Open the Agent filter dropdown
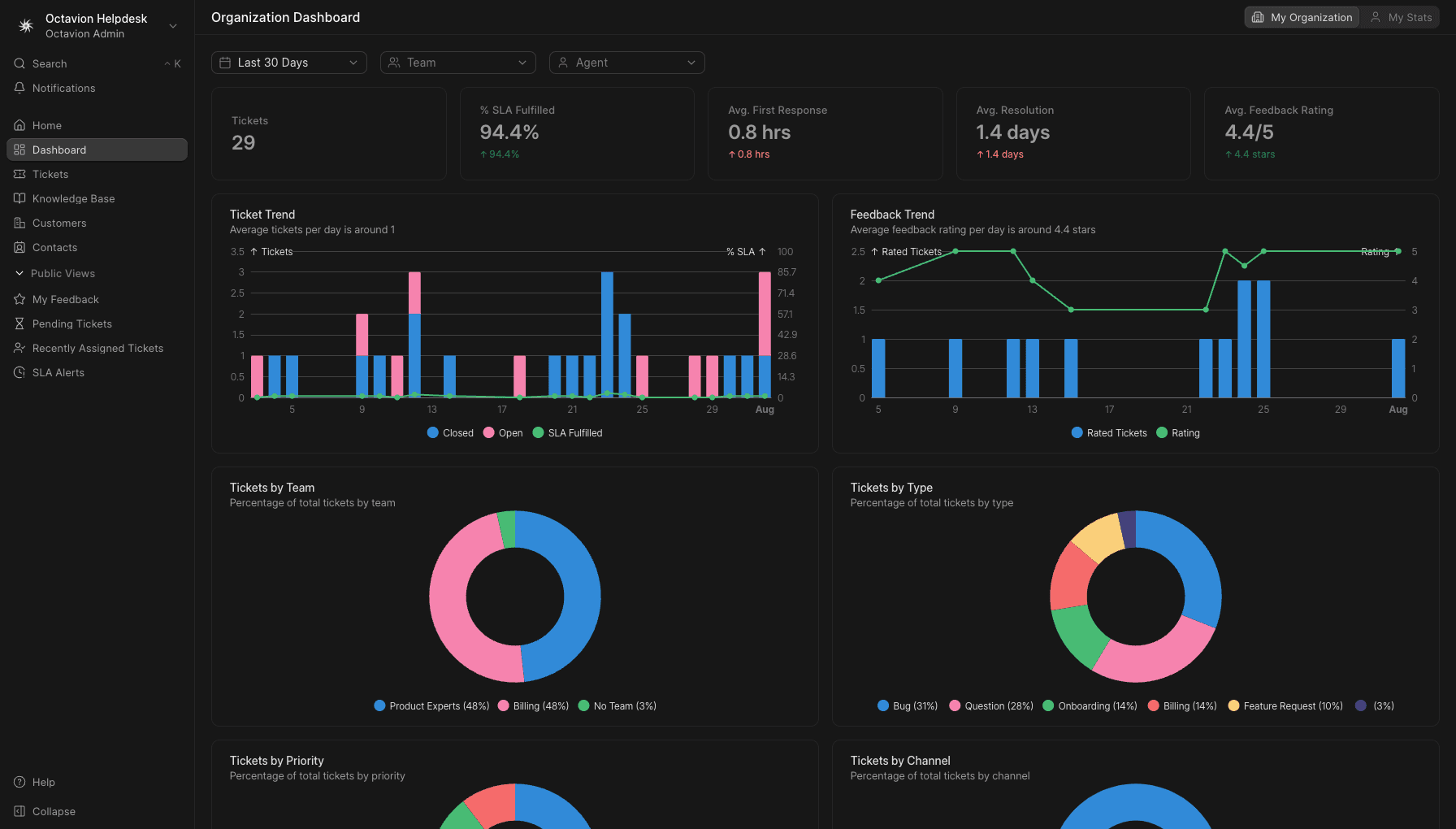Image resolution: width=1456 pixels, height=829 pixels. click(x=627, y=63)
